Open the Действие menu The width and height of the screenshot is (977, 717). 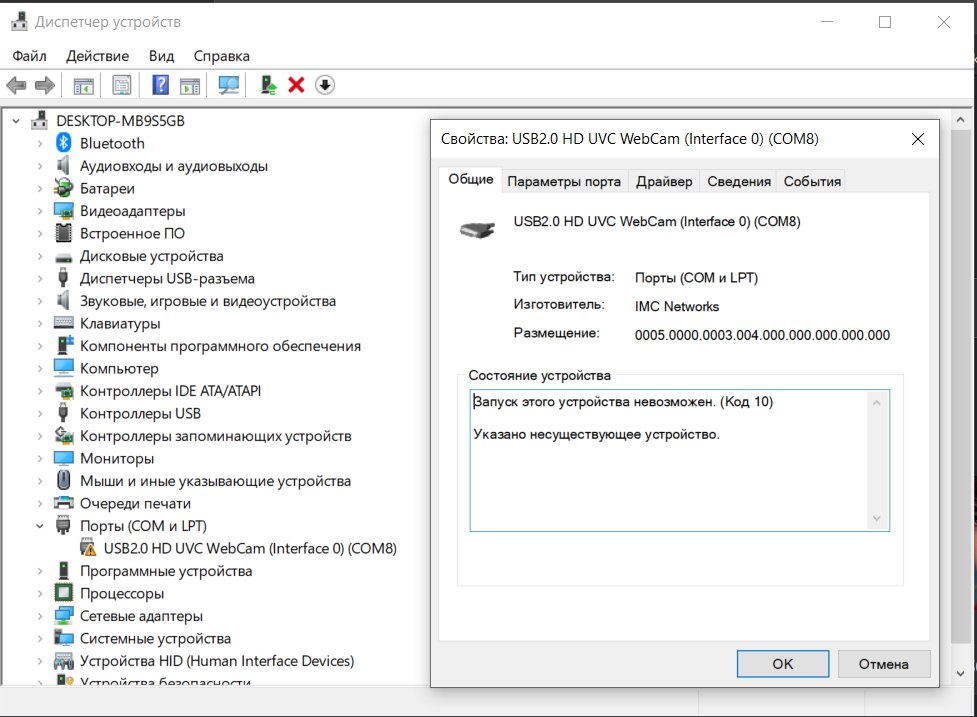click(x=97, y=56)
